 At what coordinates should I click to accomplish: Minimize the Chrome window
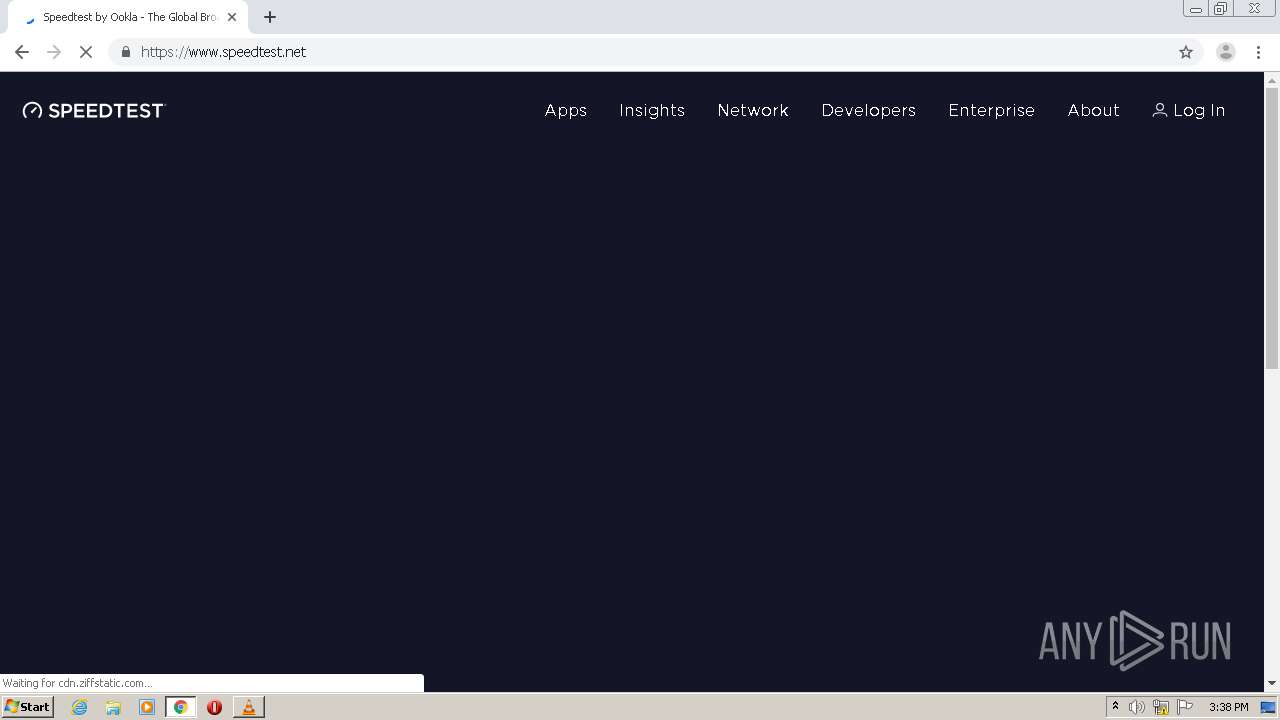(x=1195, y=9)
